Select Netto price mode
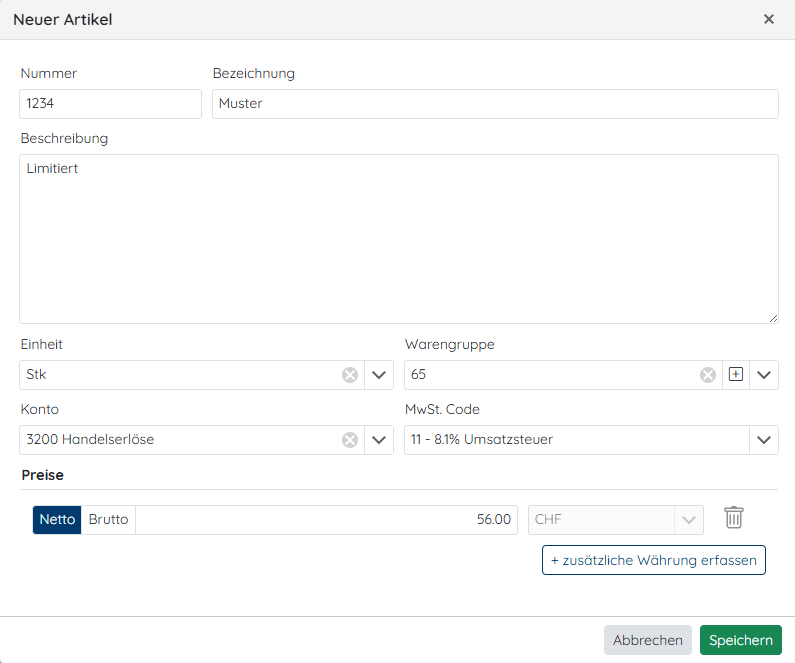Viewport: 795px width, 663px height. (57, 520)
